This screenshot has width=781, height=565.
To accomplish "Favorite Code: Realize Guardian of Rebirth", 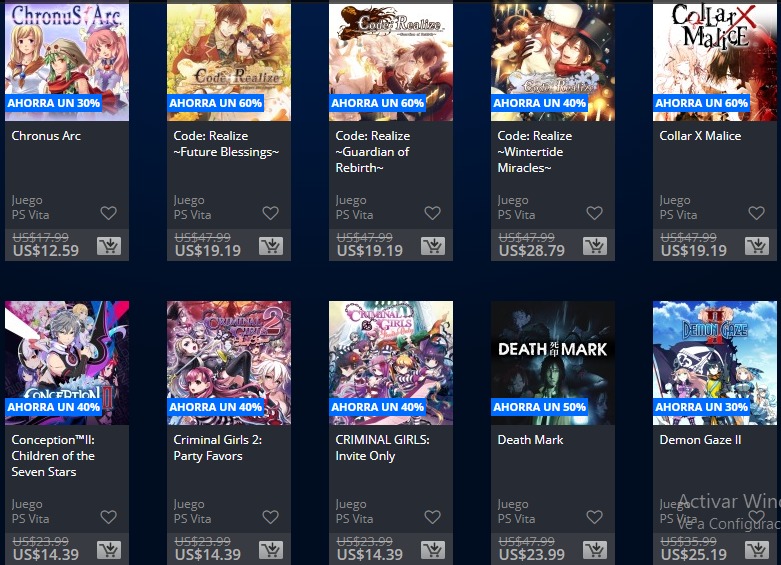I will click(432, 213).
